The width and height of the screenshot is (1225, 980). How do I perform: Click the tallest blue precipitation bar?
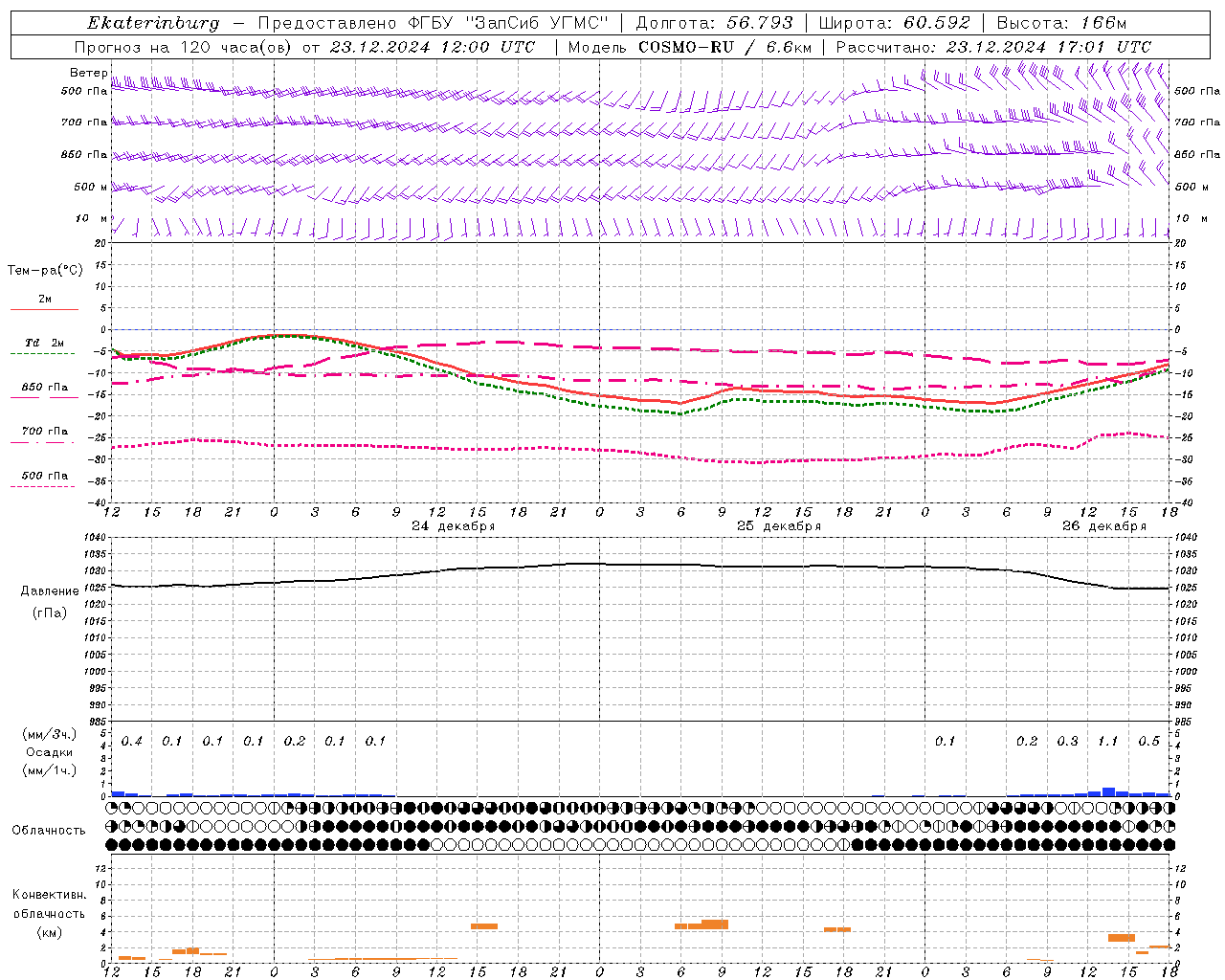(x=1108, y=791)
